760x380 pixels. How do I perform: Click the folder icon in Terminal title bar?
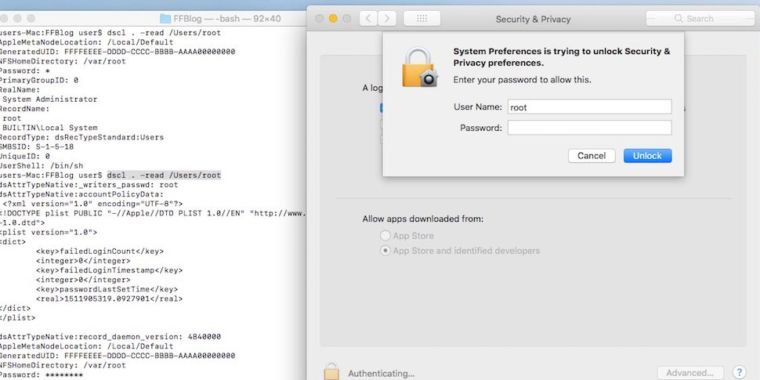[x=165, y=19]
